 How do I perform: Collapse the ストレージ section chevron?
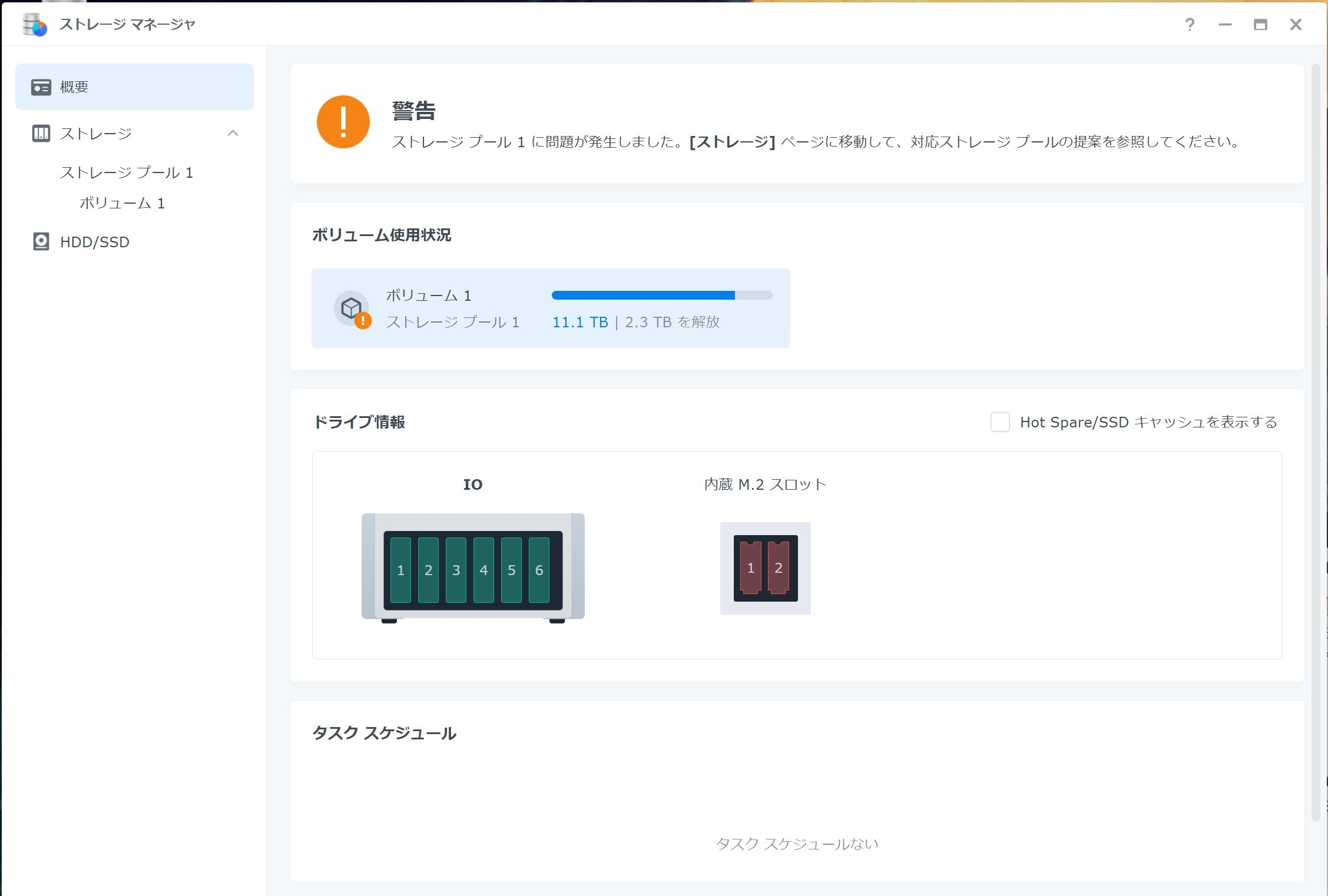233,134
